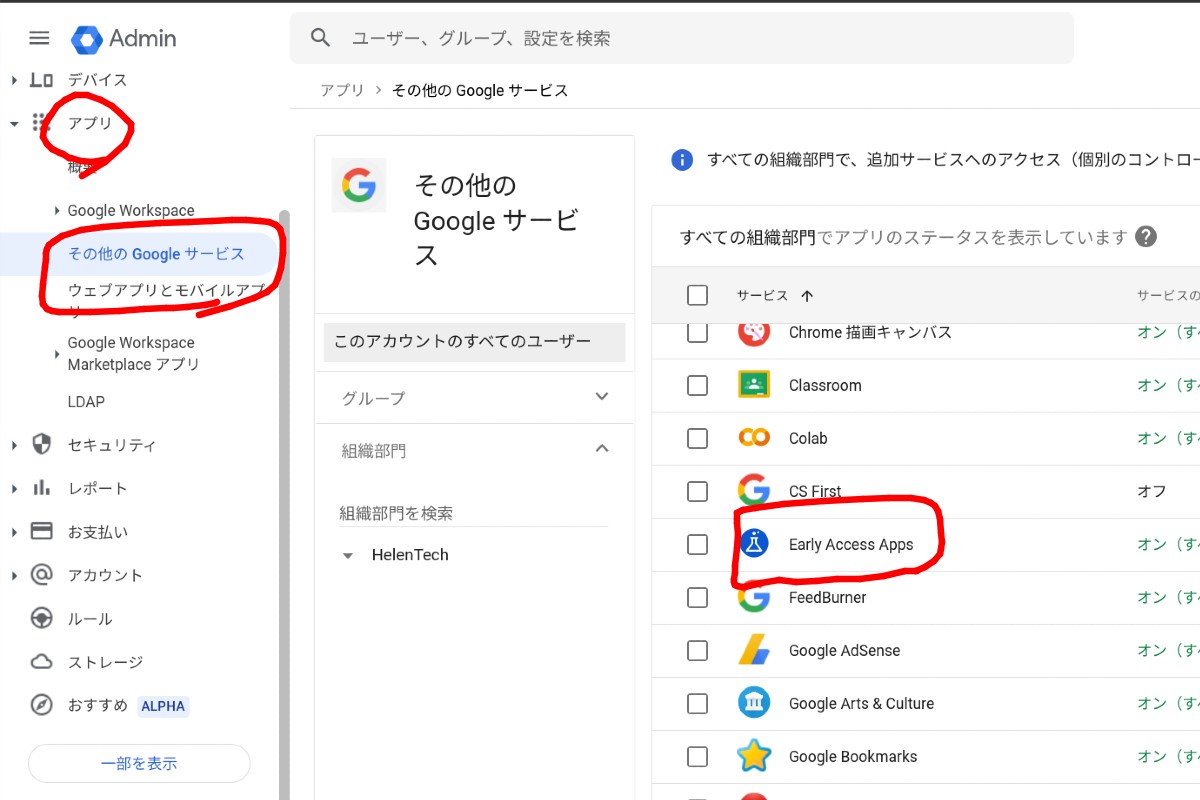The height and width of the screenshot is (800, 1200).
Task: Select the Google Arts & Culture icon
Action: 753,703
